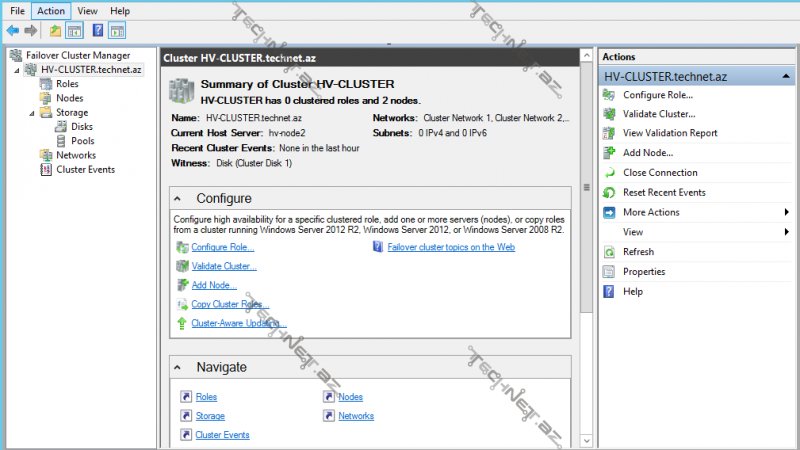Screen dimensions: 800x450
Task: Click the Validate Cluster link in center pane
Action: tap(224, 266)
